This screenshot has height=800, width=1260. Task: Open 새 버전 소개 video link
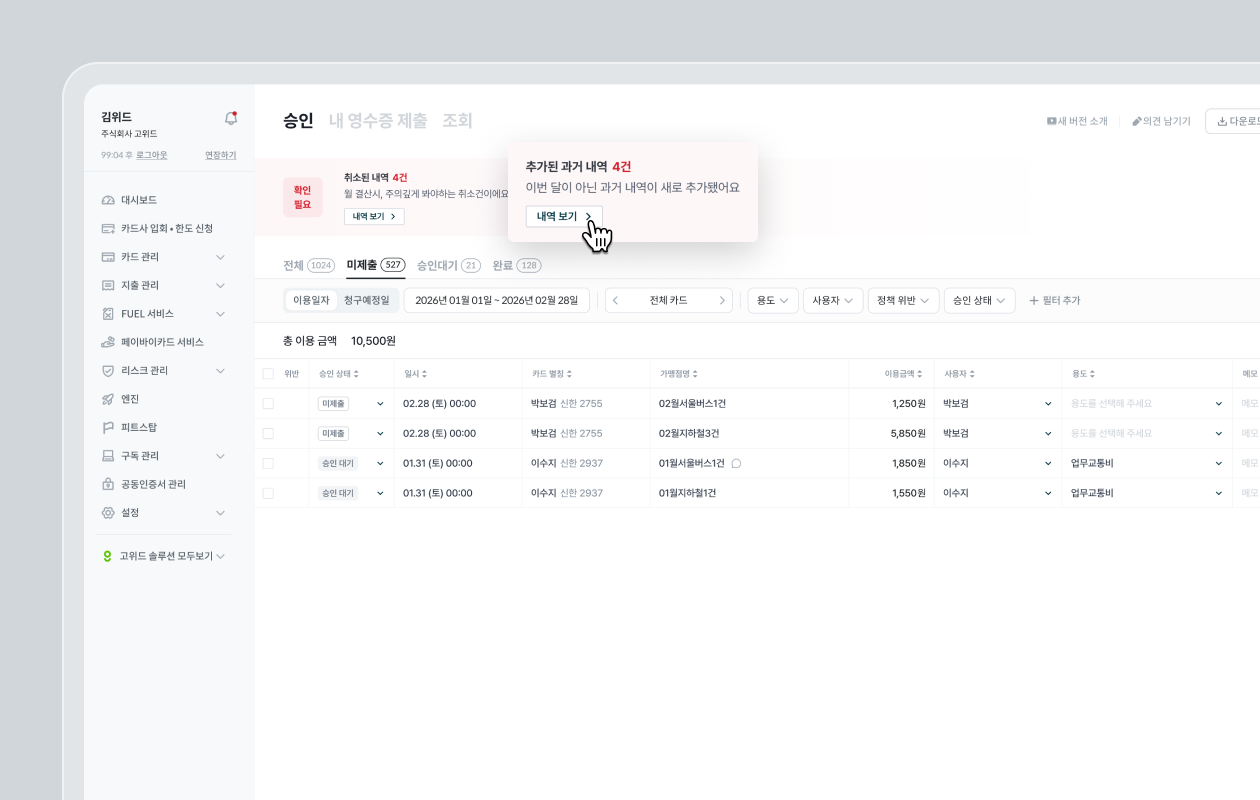[1077, 121]
